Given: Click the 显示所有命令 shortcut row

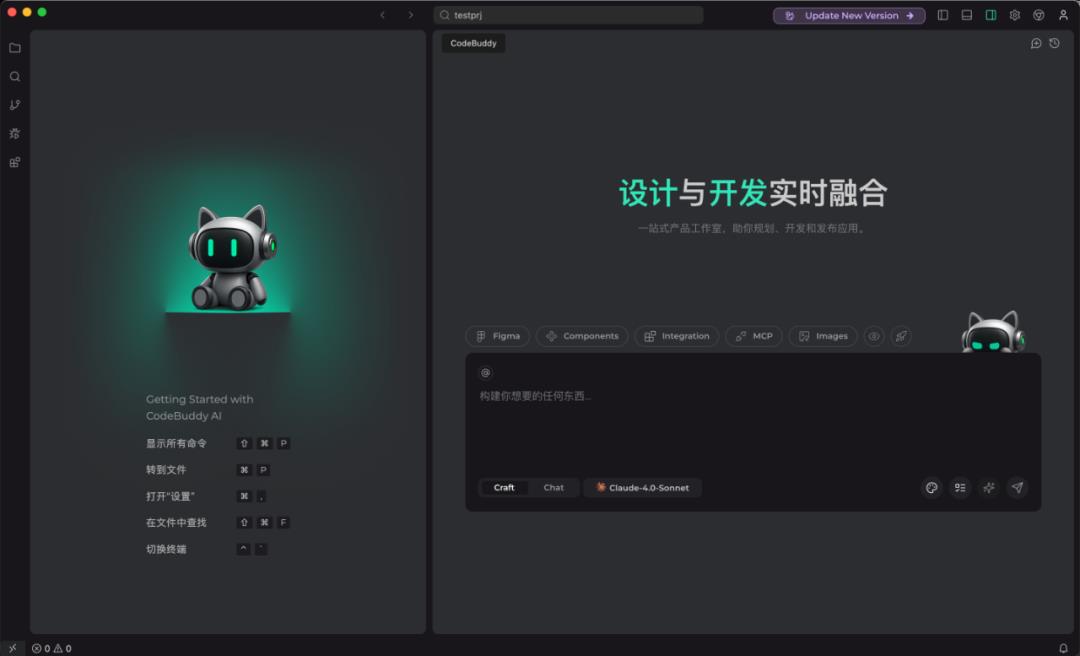Looking at the screenshot, I should (x=218, y=444).
